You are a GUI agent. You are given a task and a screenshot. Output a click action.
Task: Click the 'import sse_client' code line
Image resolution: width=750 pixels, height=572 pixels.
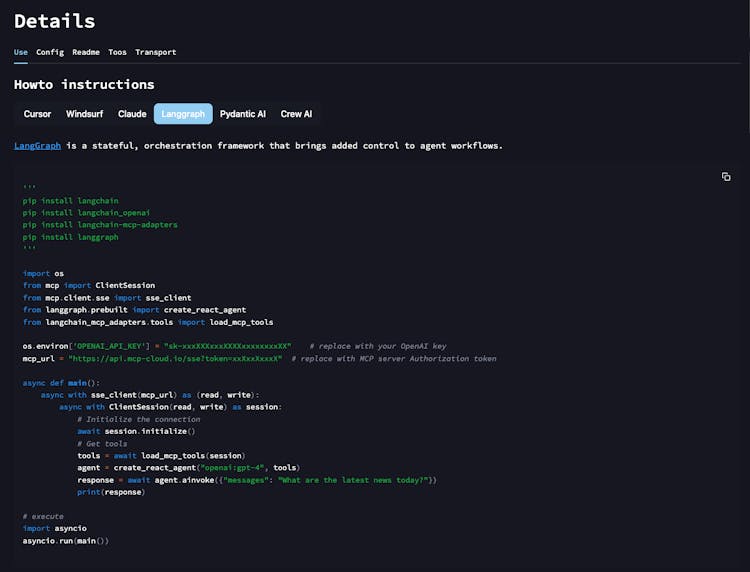click(107, 298)
